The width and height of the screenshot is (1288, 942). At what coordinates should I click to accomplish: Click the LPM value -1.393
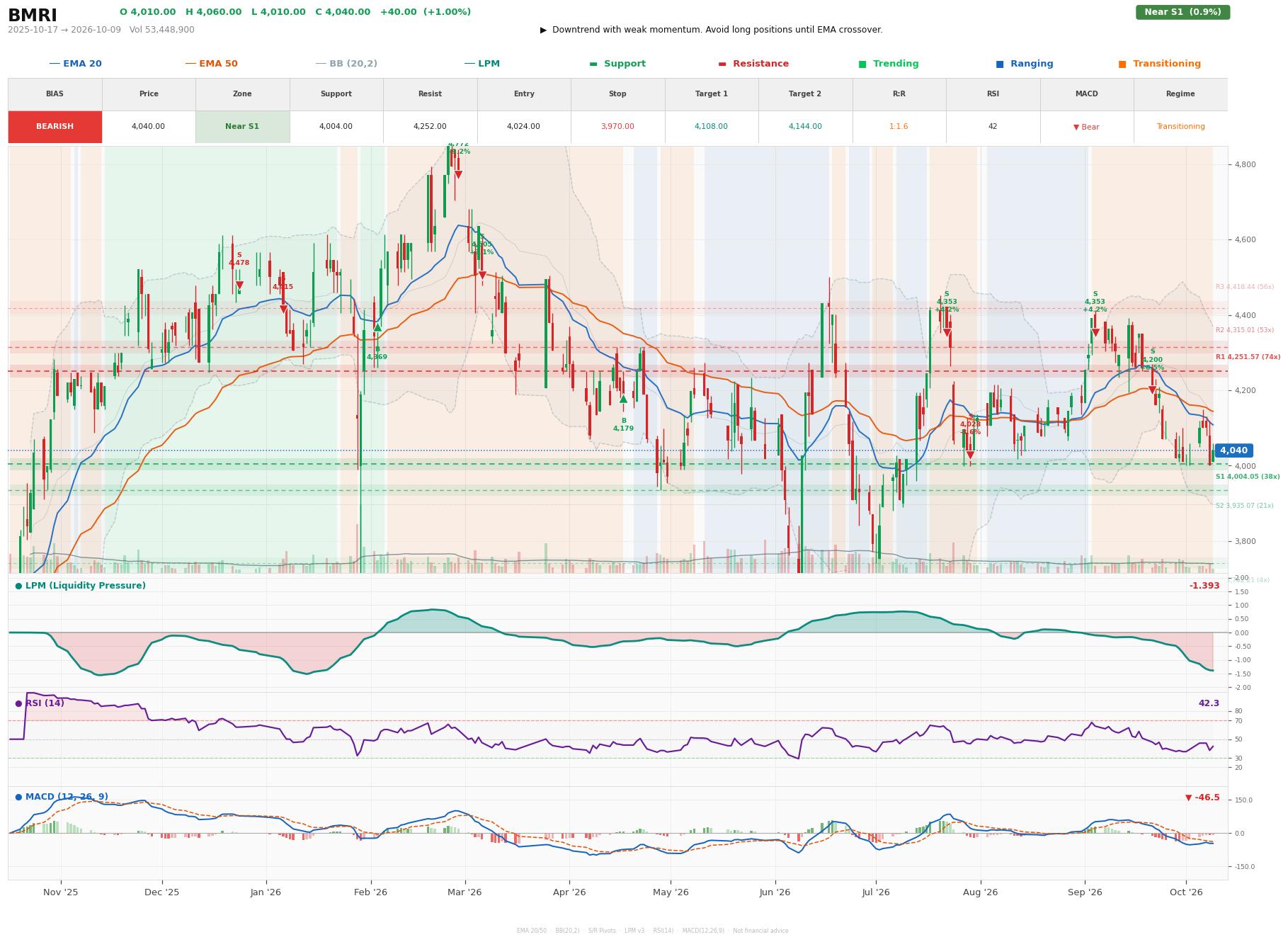[x=1204, y=586]
